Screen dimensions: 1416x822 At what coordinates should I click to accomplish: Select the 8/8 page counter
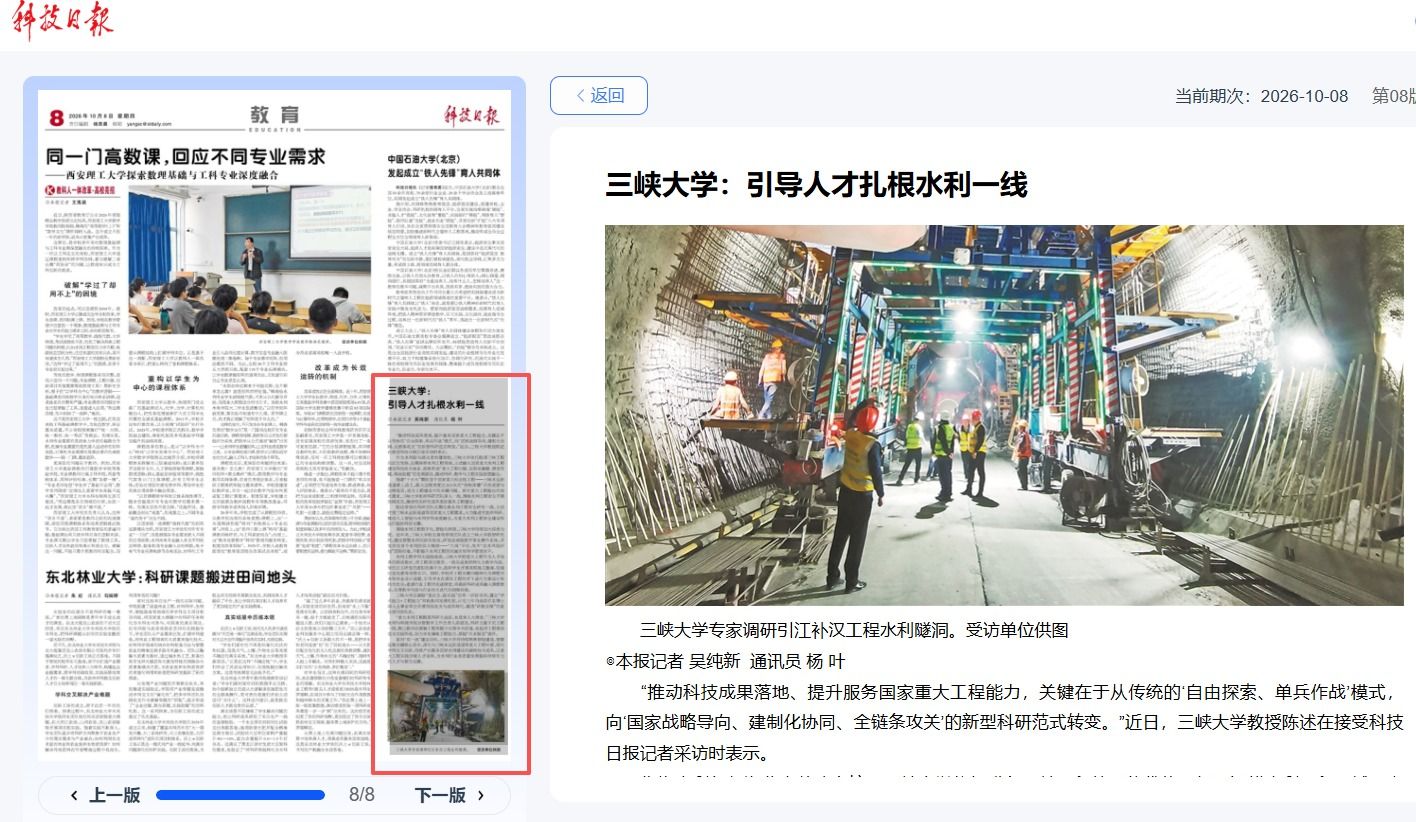[362, 795]
